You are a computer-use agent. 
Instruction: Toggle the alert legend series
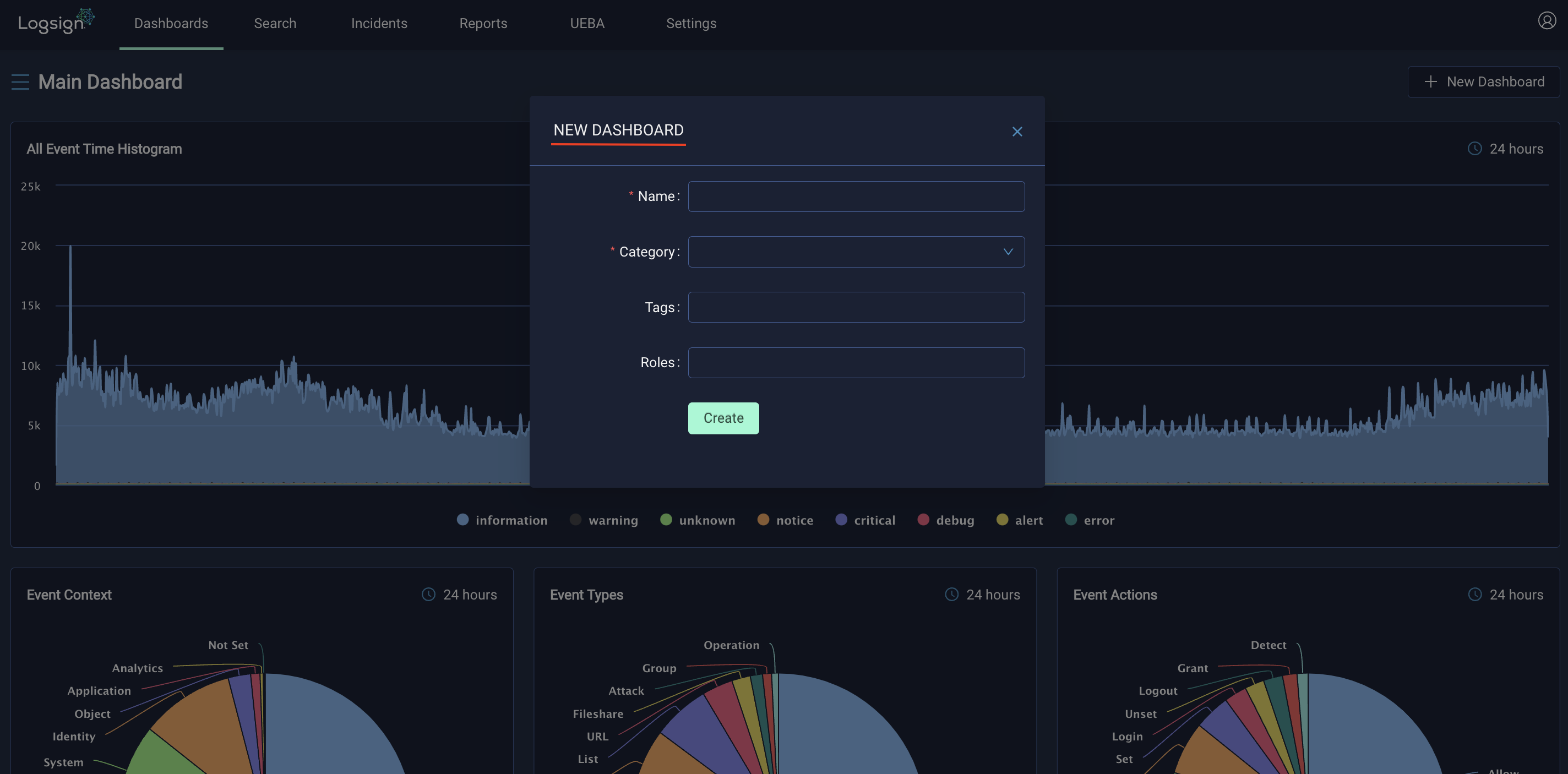pyautogui.click(x=1020, y=520)
